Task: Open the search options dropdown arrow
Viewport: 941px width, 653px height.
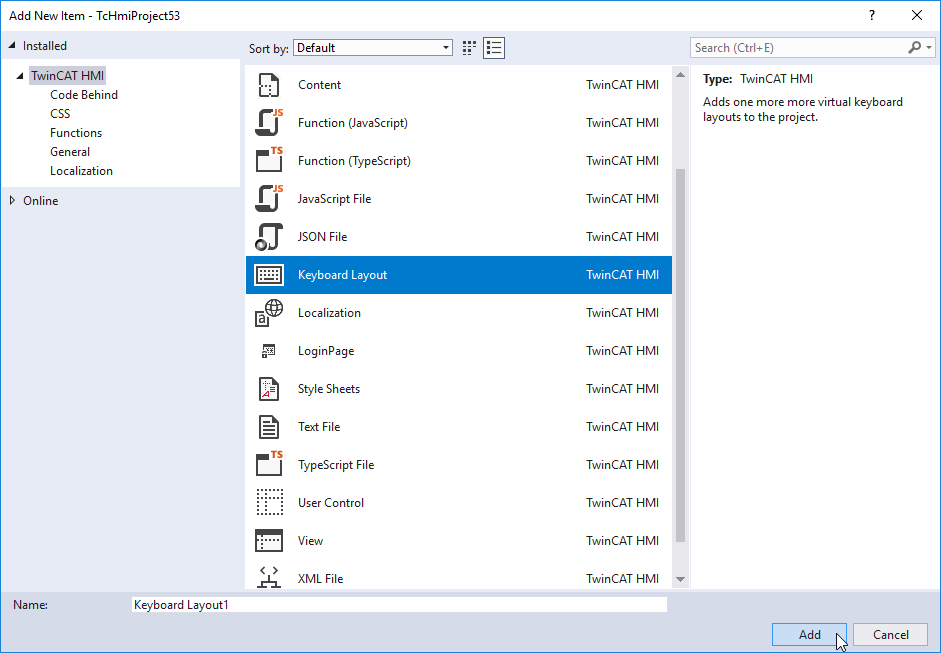Action: (929, 47)
